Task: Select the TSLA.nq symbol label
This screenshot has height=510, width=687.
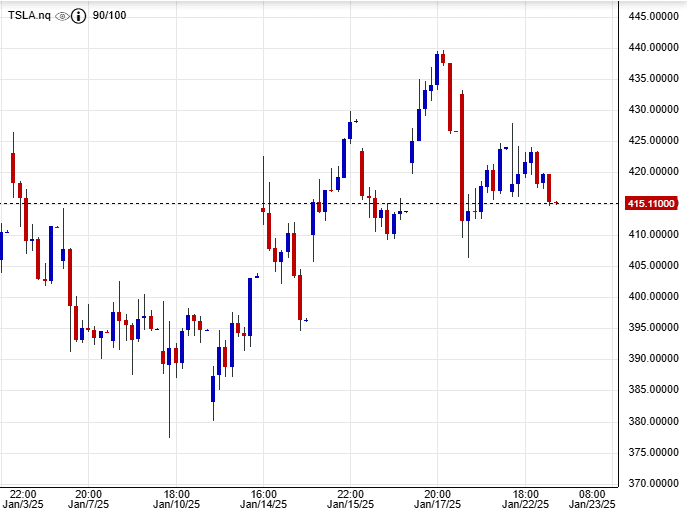Action: point(29,16)
